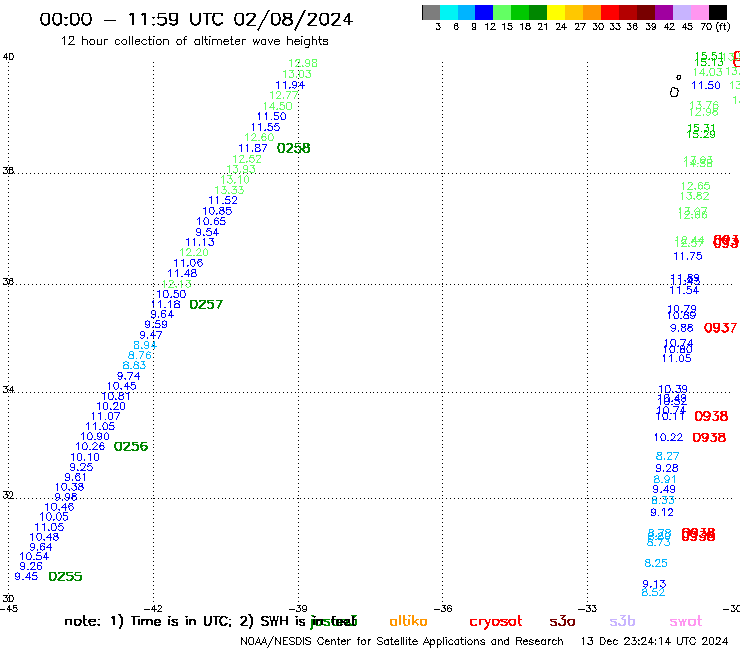Select the 10.54 wave height reading
Viewport: 740px width, 650px height.
point(34,557)
